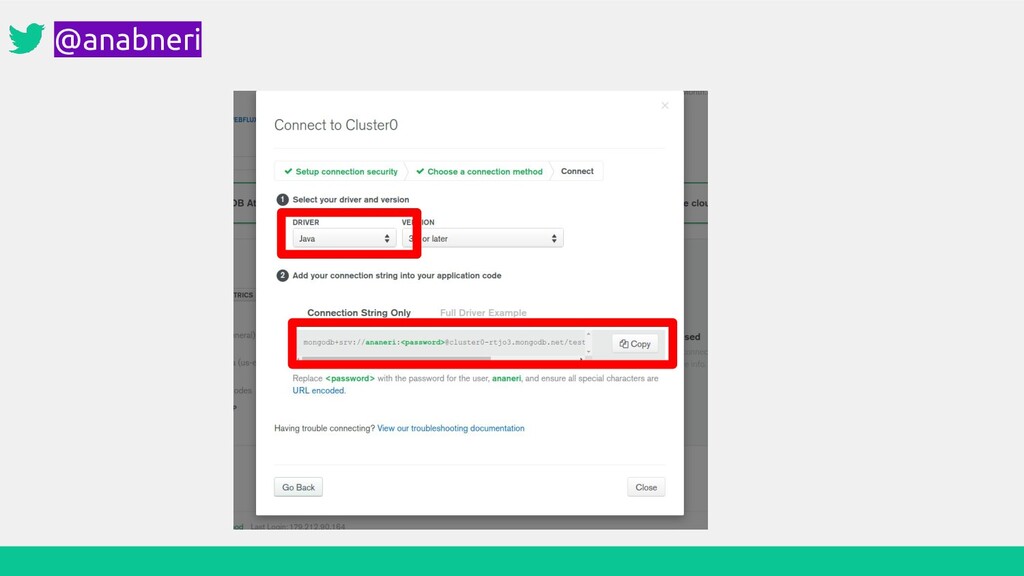
Task: Open the URL encoded link
Action: 319,391
